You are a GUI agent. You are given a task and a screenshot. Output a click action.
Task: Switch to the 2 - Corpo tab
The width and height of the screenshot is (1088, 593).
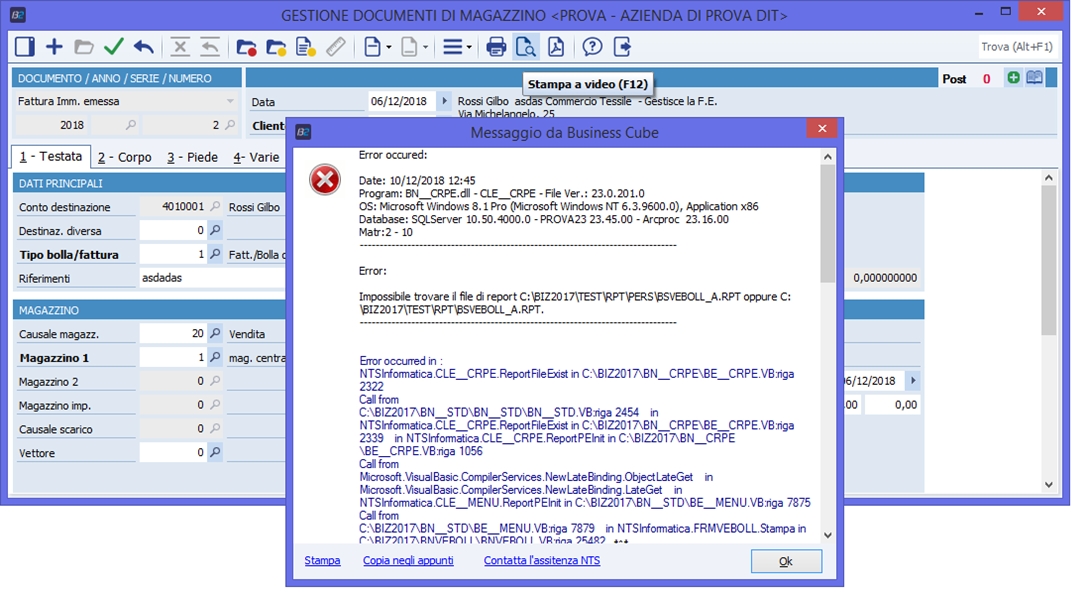[124, 157]
